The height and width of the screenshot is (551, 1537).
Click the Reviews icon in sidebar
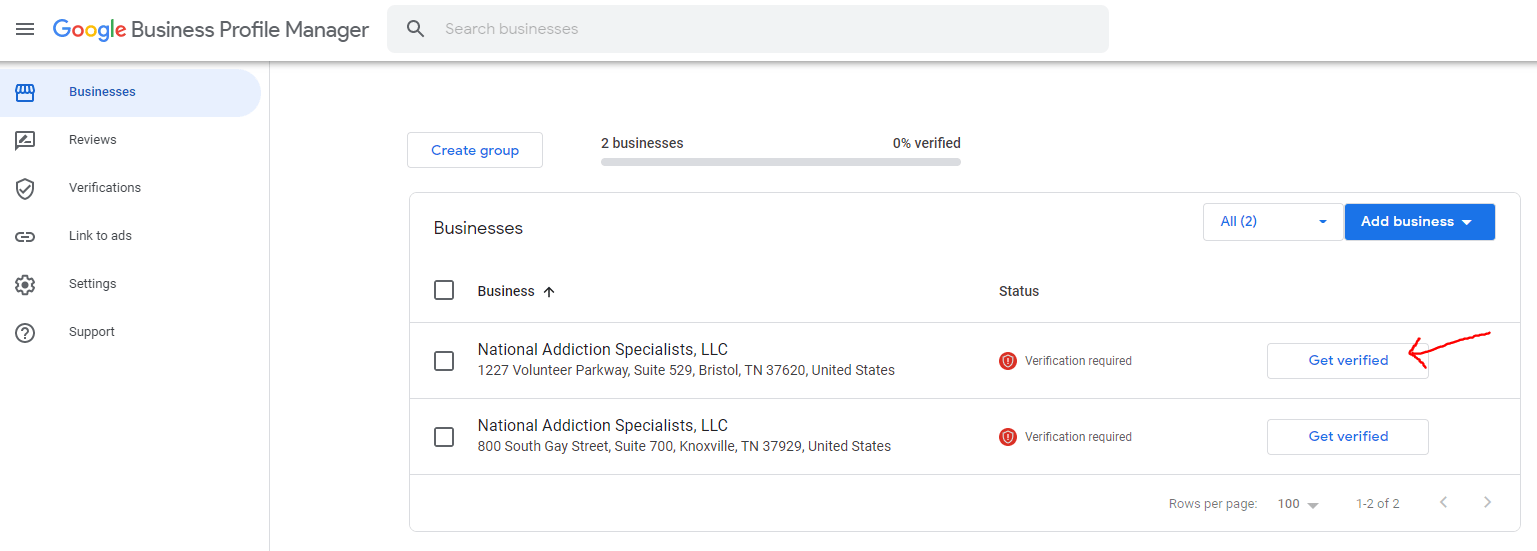(x=25, y=140)
